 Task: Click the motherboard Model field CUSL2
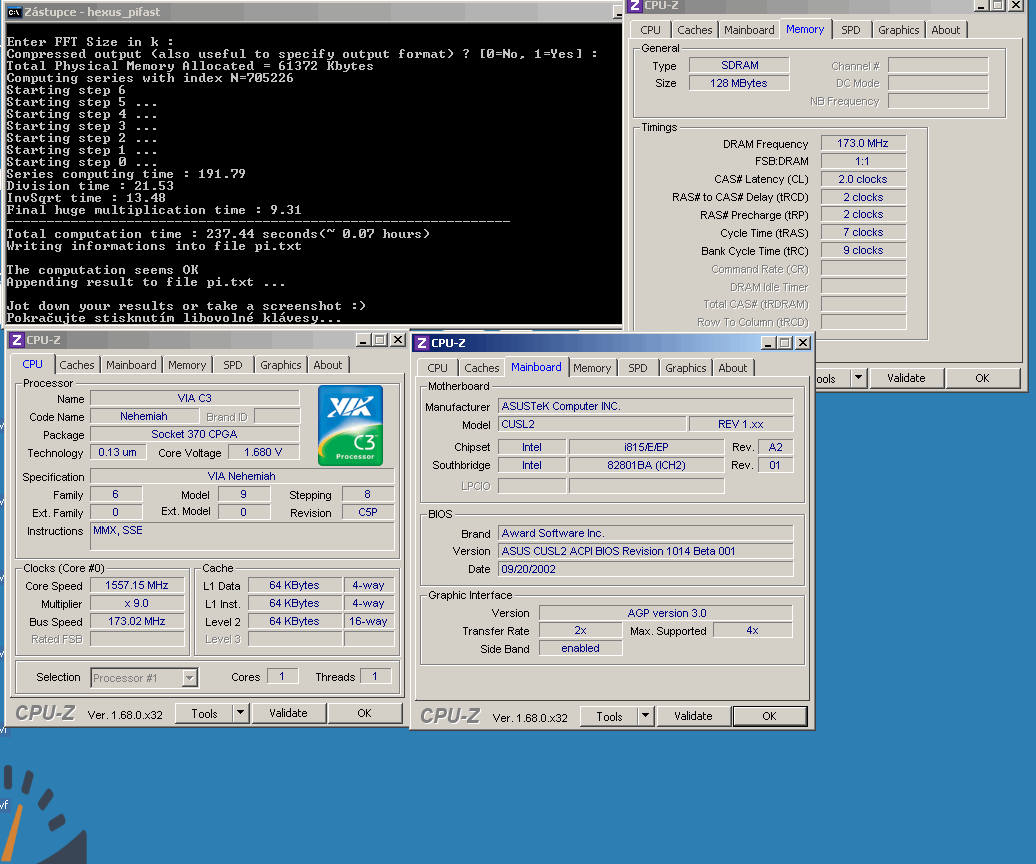[592, 424]
